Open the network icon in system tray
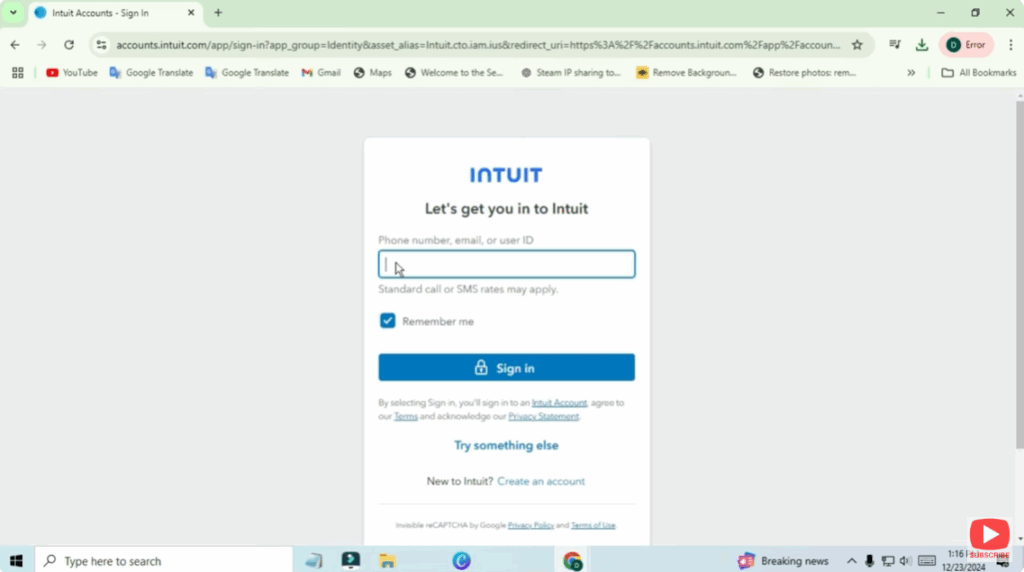This screenshot has width=1024, height=572. click(888, 561)
